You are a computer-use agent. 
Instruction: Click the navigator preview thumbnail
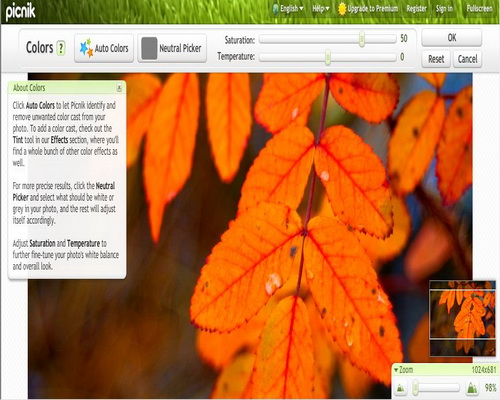point(463,318)
